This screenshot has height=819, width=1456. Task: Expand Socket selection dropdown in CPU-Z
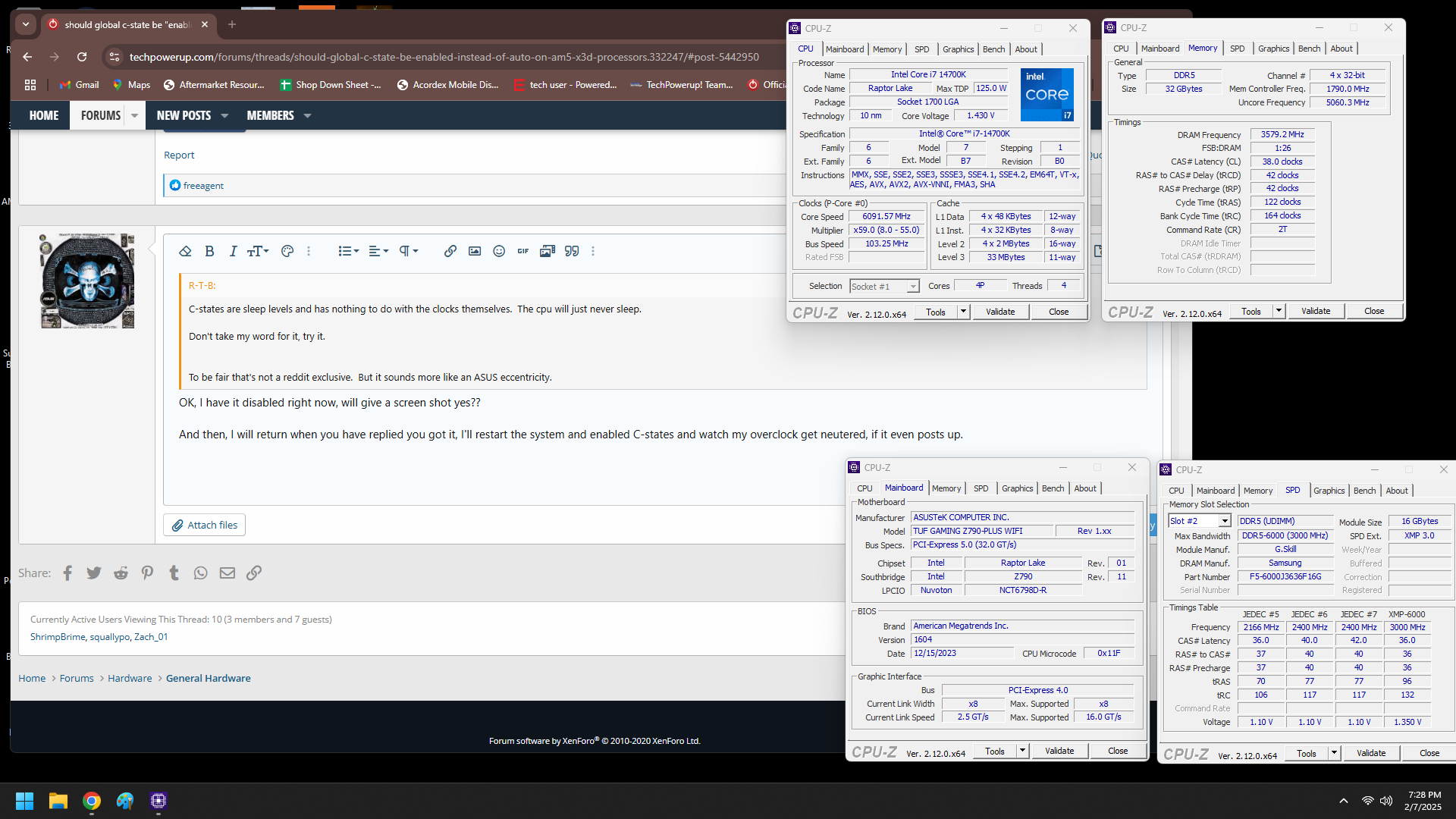912,286
